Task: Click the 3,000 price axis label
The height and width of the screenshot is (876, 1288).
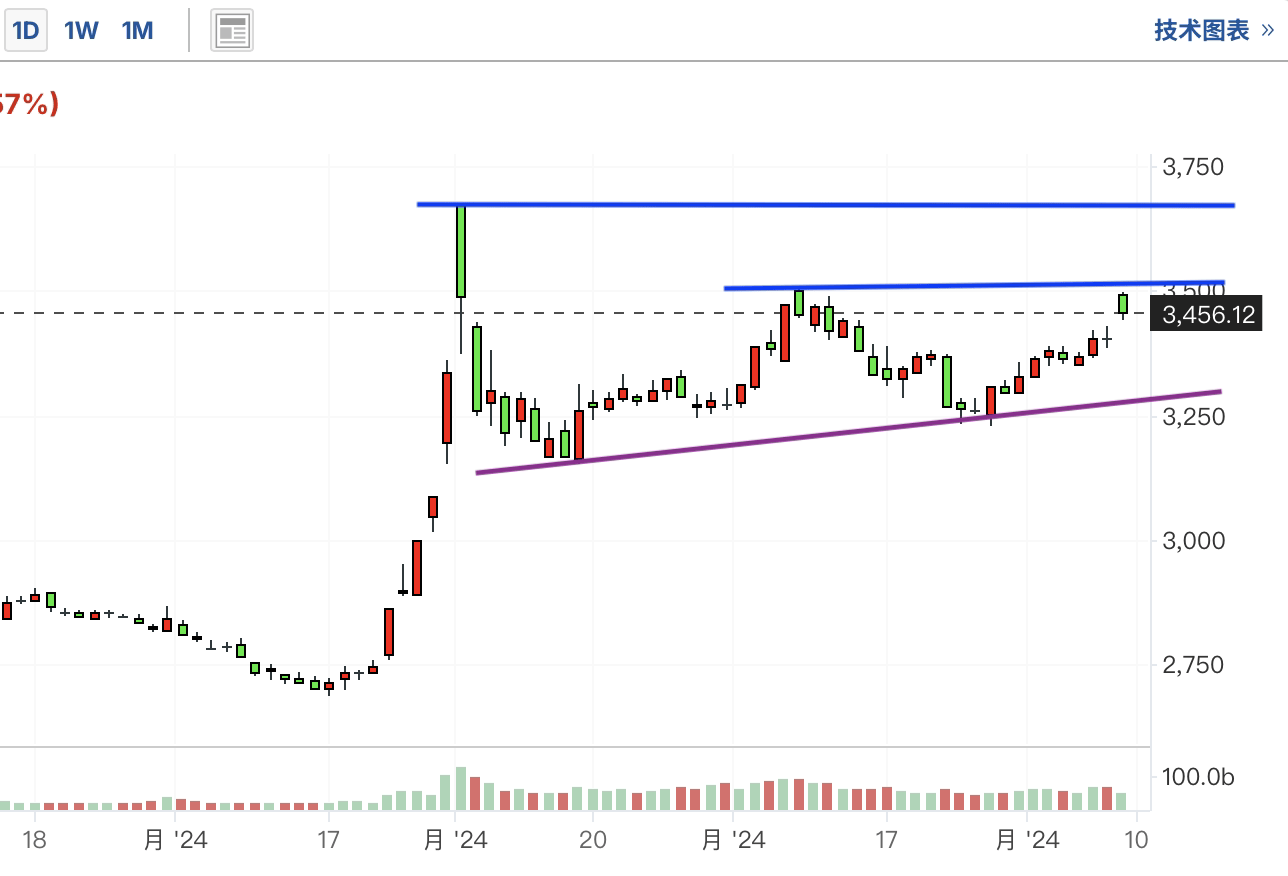Action: pos(1193,541)
